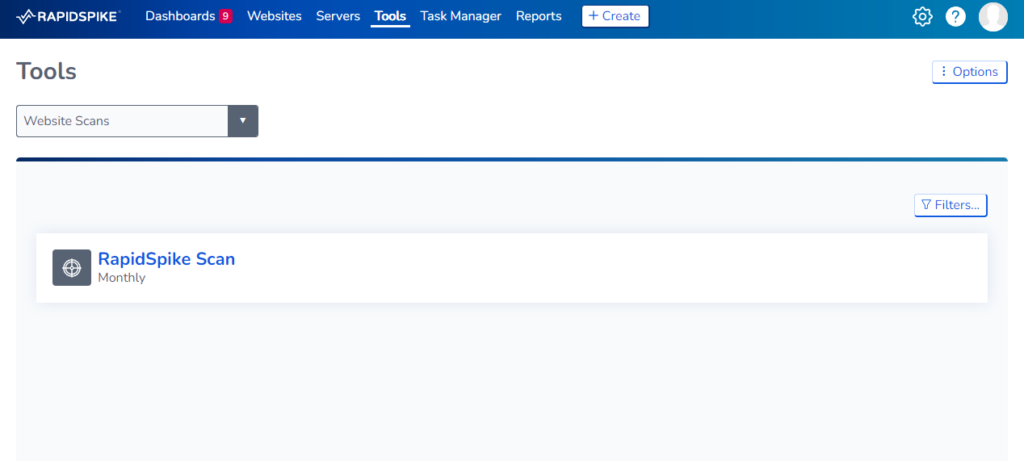This screenshot has height=461, width=1024.
Task: Click the Create button
Action: pos(615,16)
